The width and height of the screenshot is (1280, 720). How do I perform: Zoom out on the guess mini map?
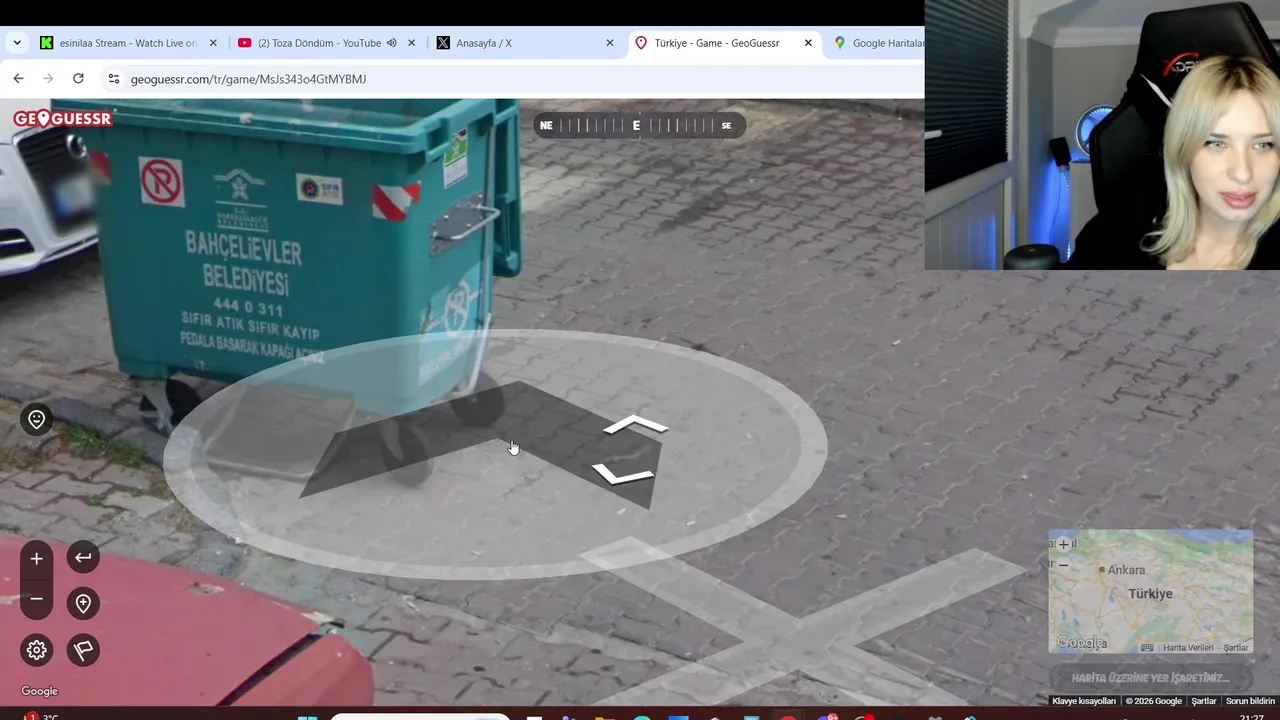coord(1063,564)
